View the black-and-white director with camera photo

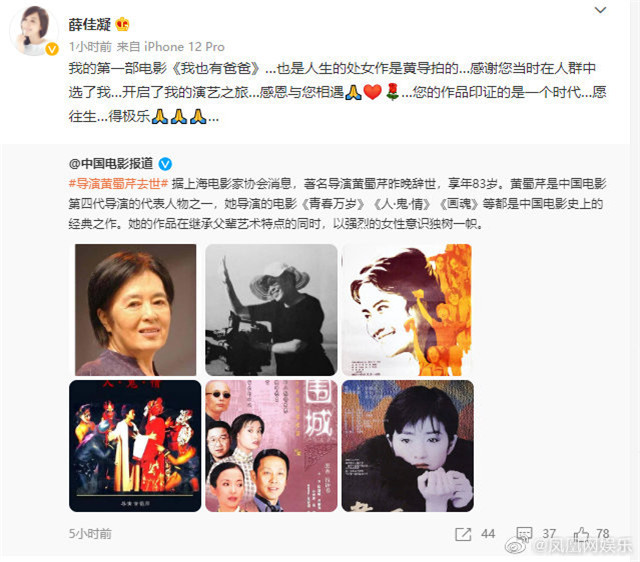pyautogui.click(x=271, y=310)
